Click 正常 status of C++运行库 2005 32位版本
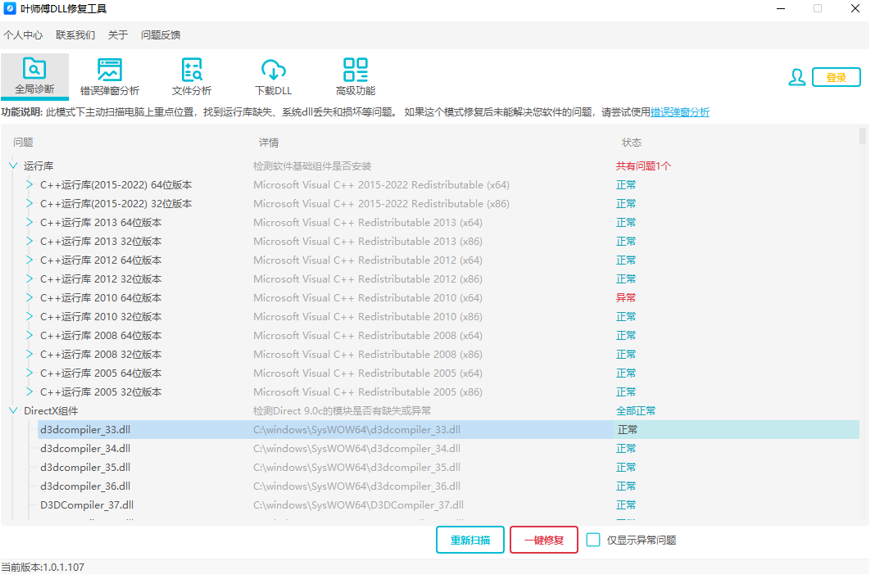The height and width of the screenshot is (575, 869). coord(626,392)
